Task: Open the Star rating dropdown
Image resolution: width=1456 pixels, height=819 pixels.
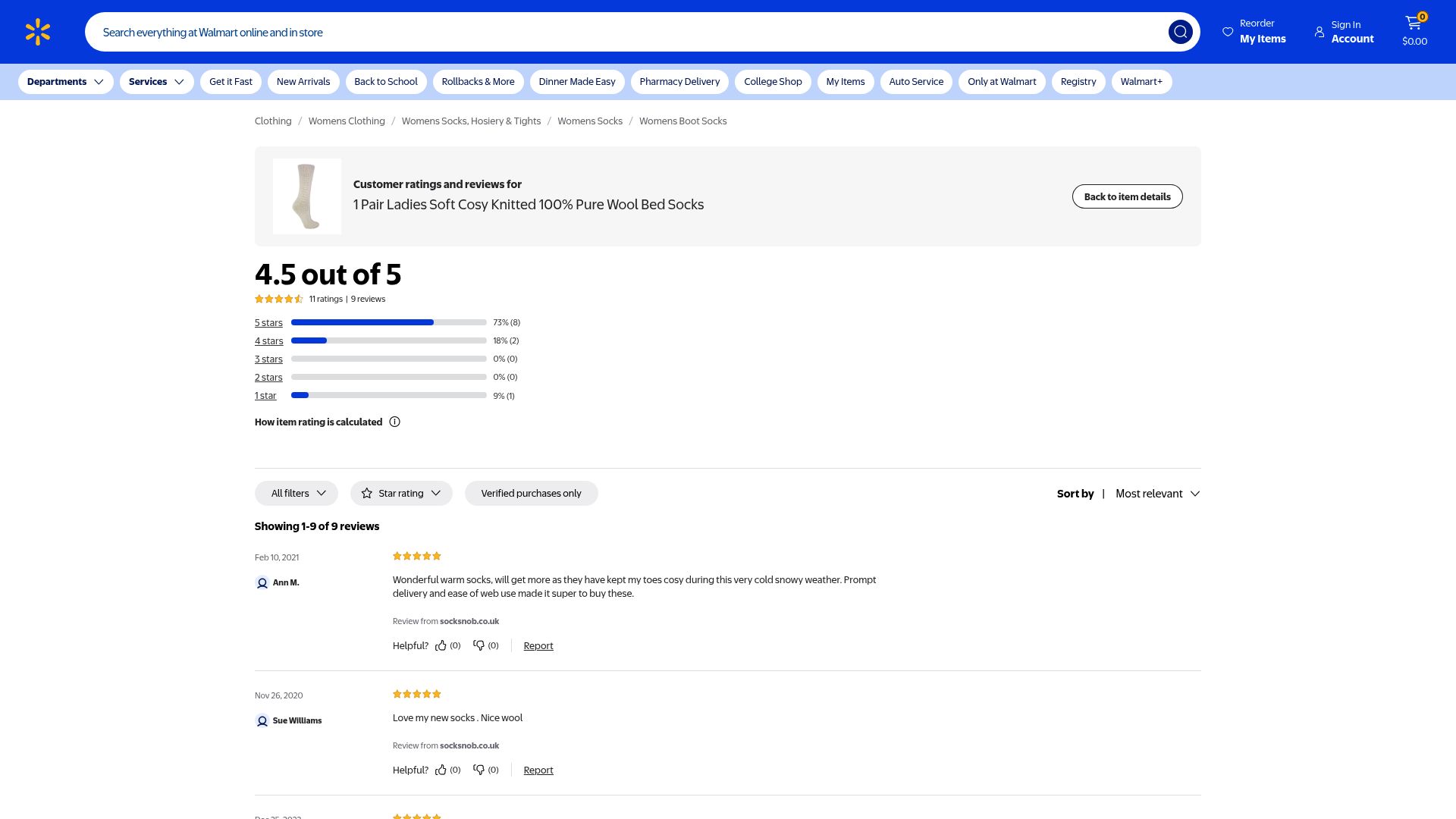Action: (x=401, y=493)
